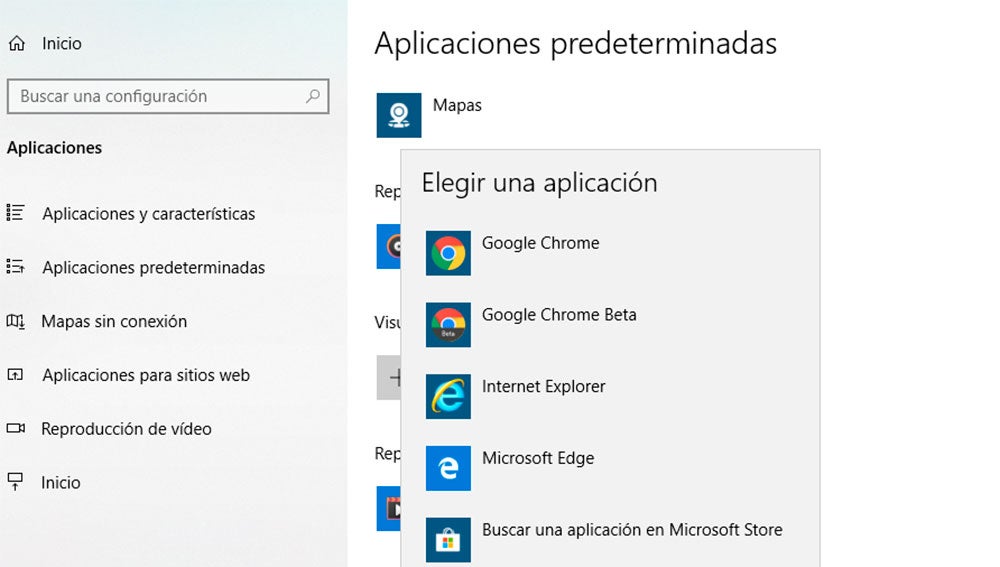The height and width of the screenshot is (567, 1000).
Task: Click the Mapas sin conexión map icon
Action: click(15, 321)
